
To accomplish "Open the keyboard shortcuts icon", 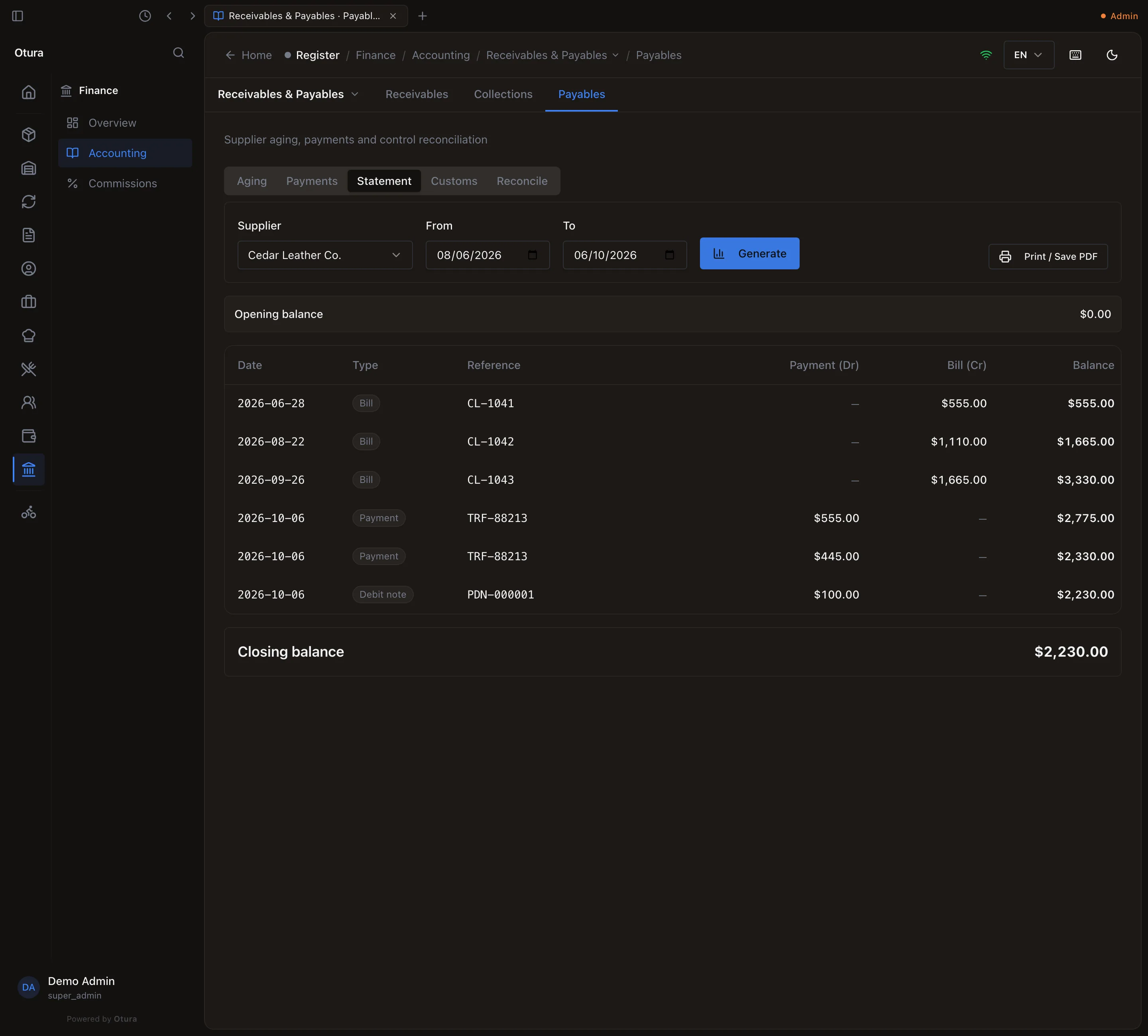I will coord(1075,55).
